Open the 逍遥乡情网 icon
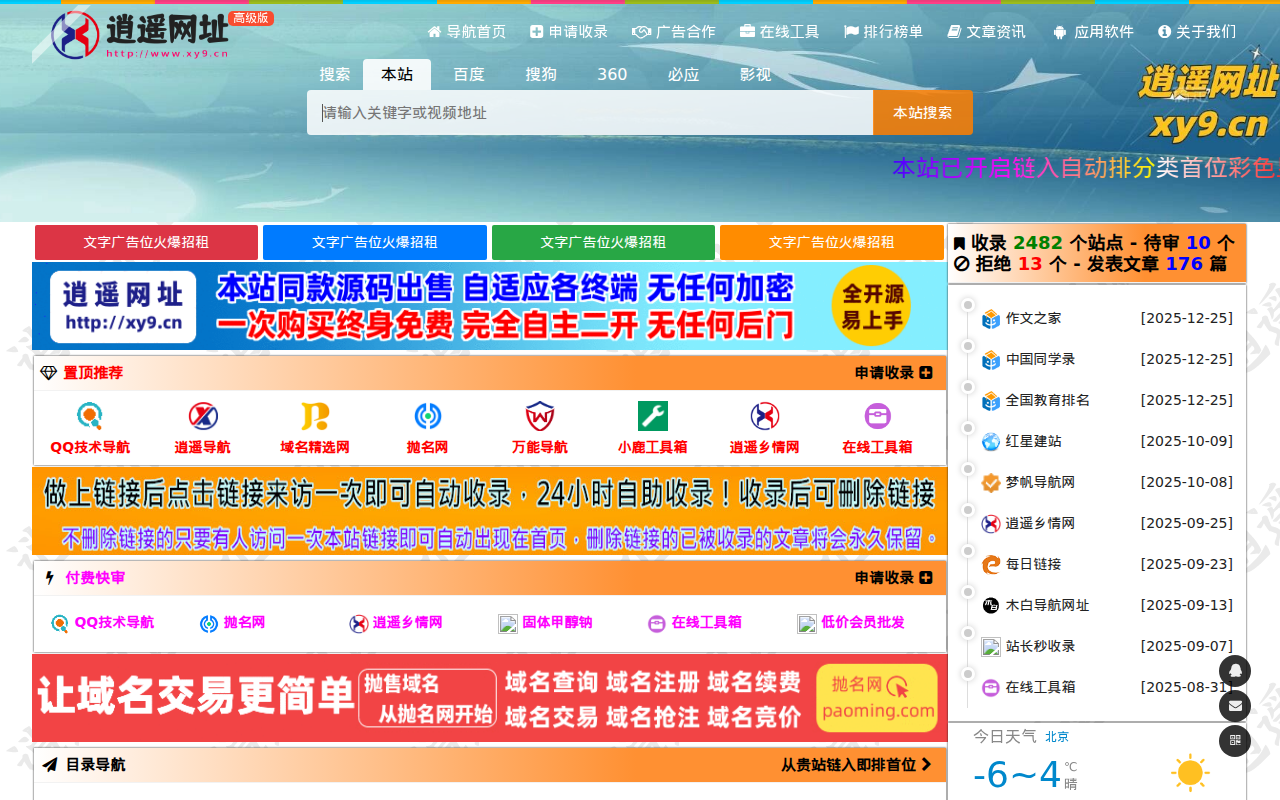 [x=765, y=415]
